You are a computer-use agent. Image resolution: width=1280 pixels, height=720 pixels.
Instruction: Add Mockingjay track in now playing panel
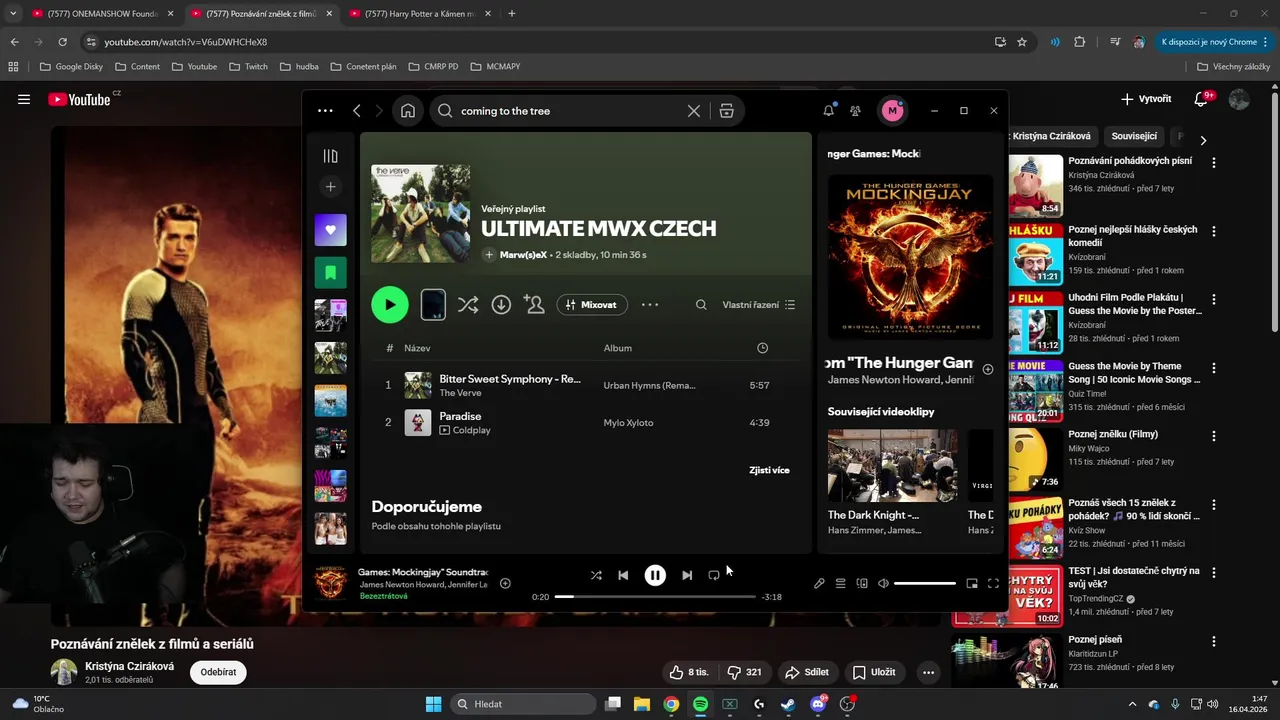tap(988, 369)
